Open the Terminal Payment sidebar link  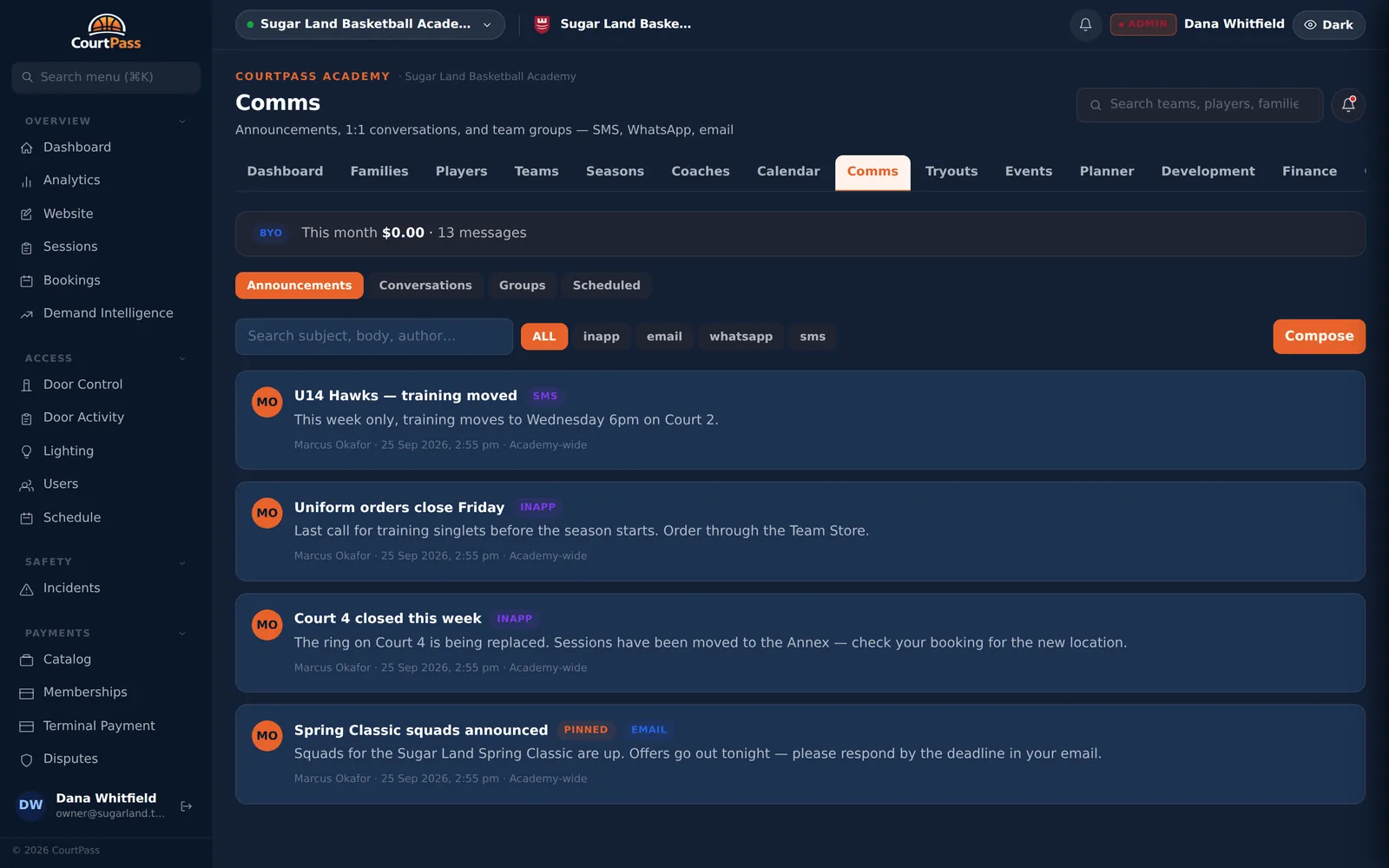tap(99, 726)
